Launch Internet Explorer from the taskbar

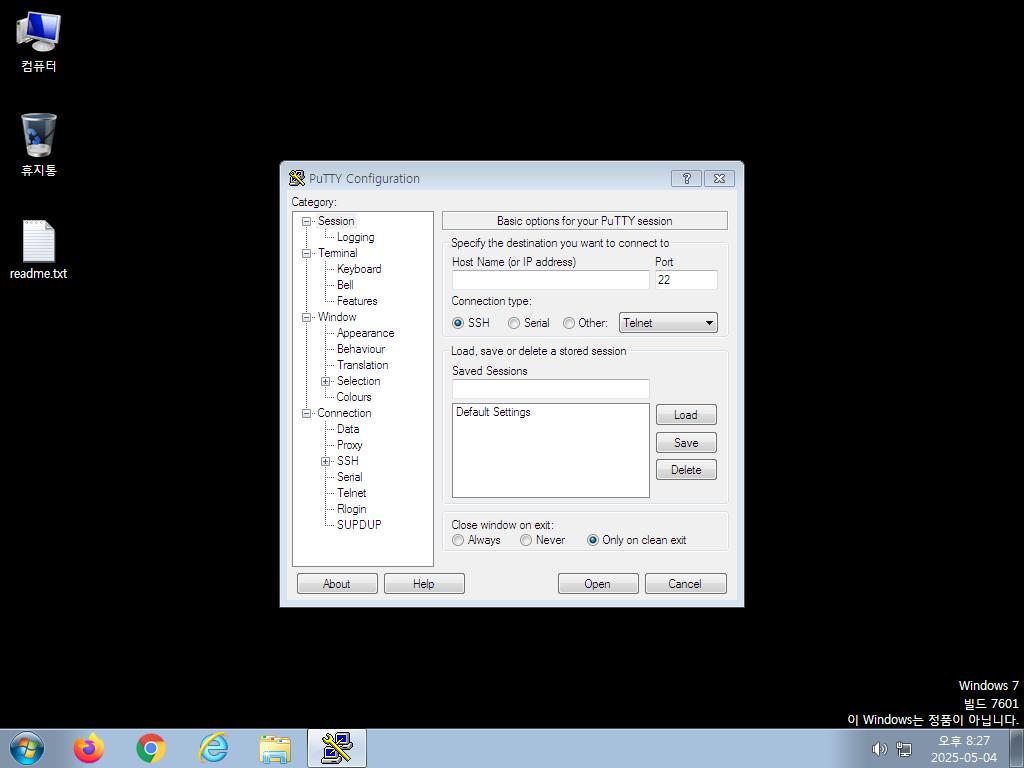tap(213, 748)
